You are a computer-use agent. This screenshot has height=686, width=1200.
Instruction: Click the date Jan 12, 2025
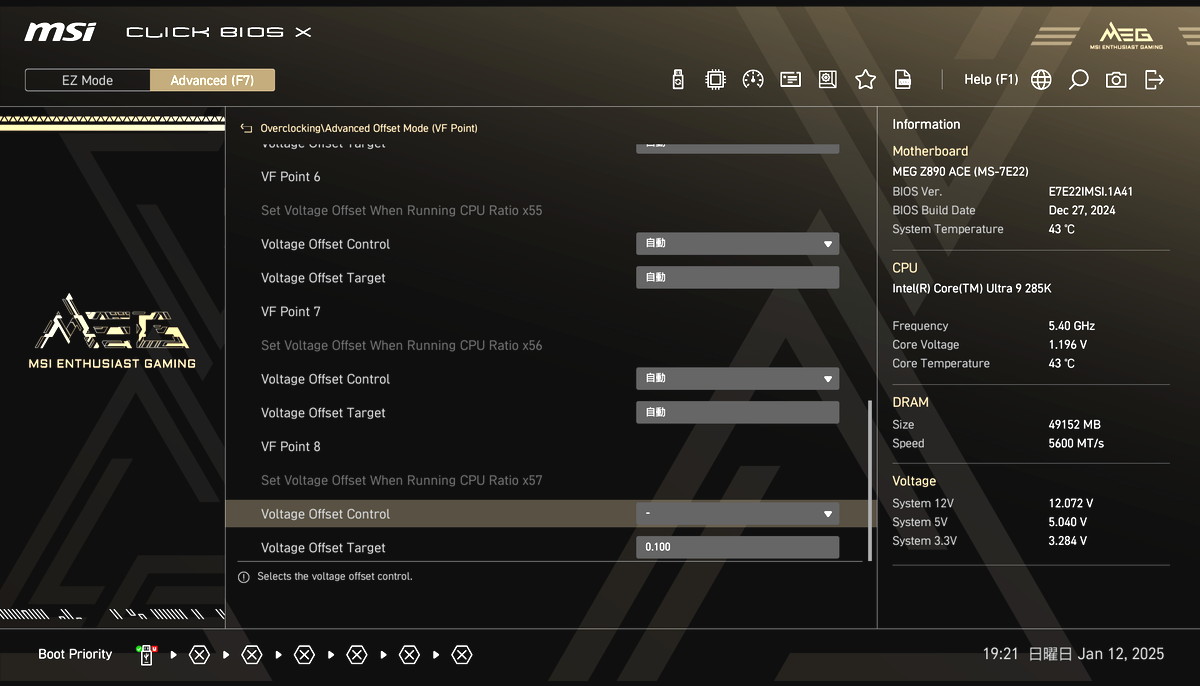(1121, 654)
